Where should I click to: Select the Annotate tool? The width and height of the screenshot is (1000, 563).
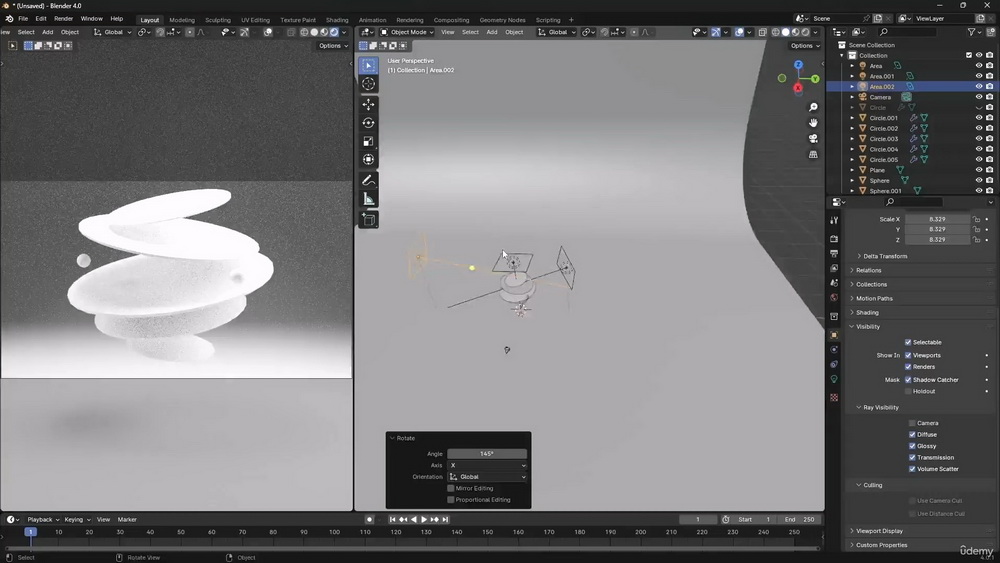click(x=369, y=180)
